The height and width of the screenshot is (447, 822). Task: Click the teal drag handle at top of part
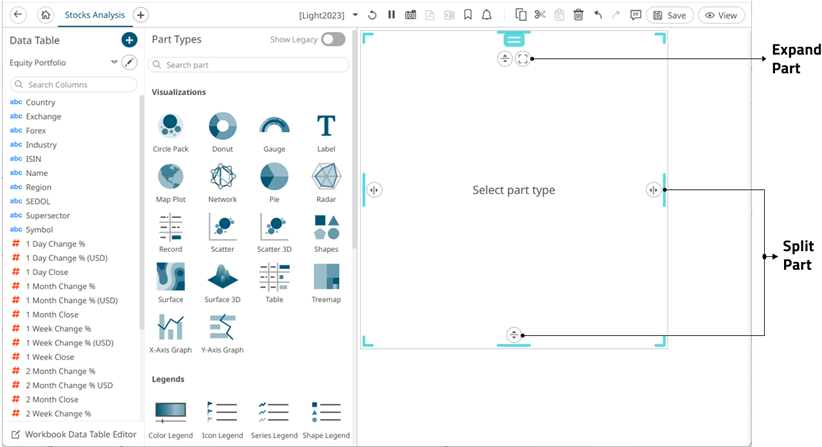pyautogui.click(x=514, y=39)
